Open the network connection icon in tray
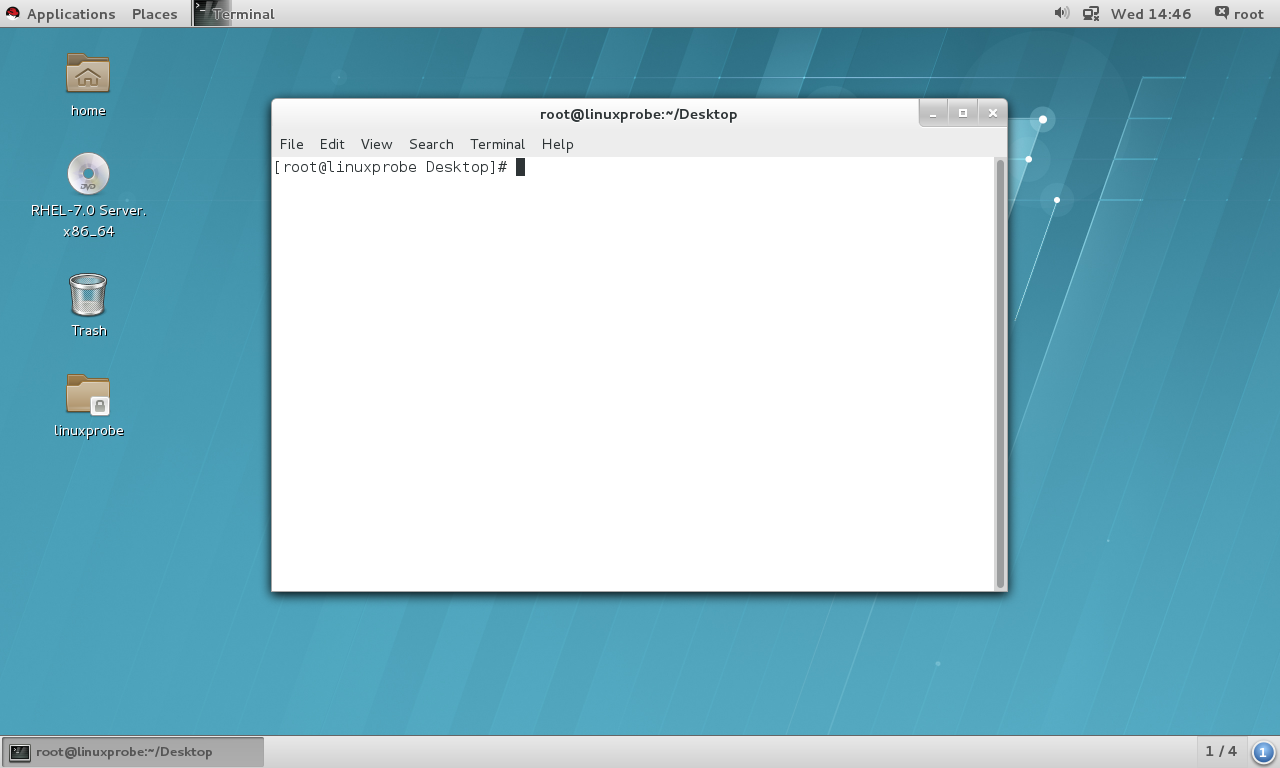Image resolution: width=1280 pixels, height=768 pixels. point(1091,14)
